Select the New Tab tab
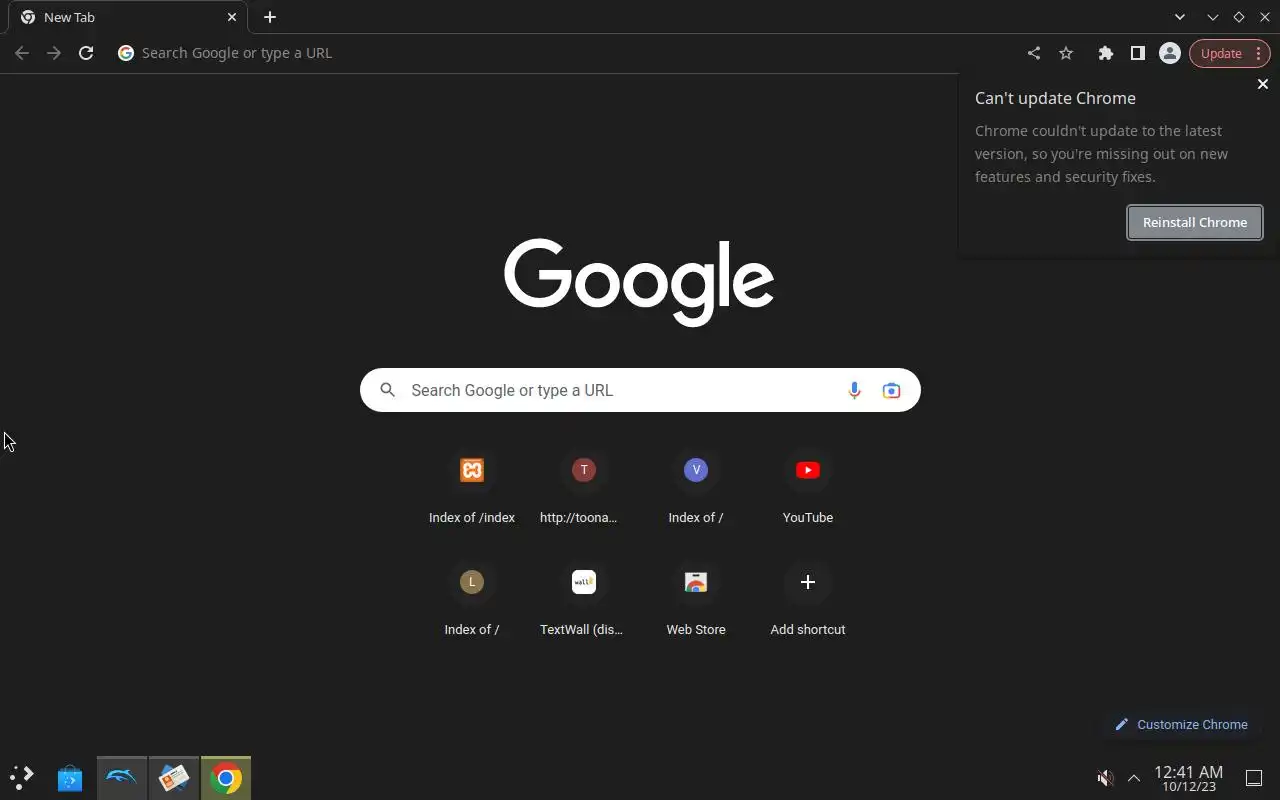Image resolution: width=1280 pixels, height=800 pixels. click(128, 17)
